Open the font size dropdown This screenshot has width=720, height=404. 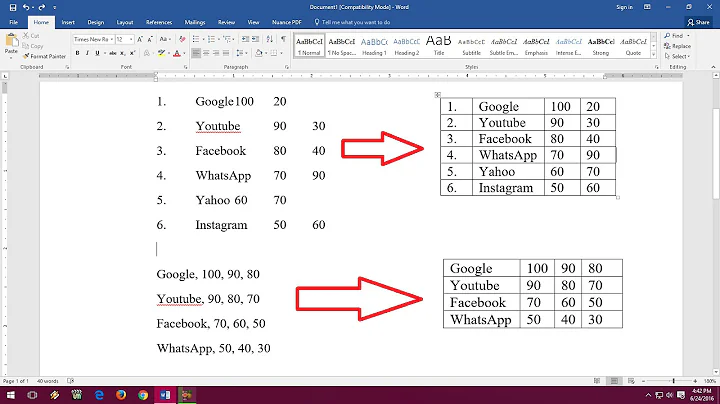pos(131,39)
